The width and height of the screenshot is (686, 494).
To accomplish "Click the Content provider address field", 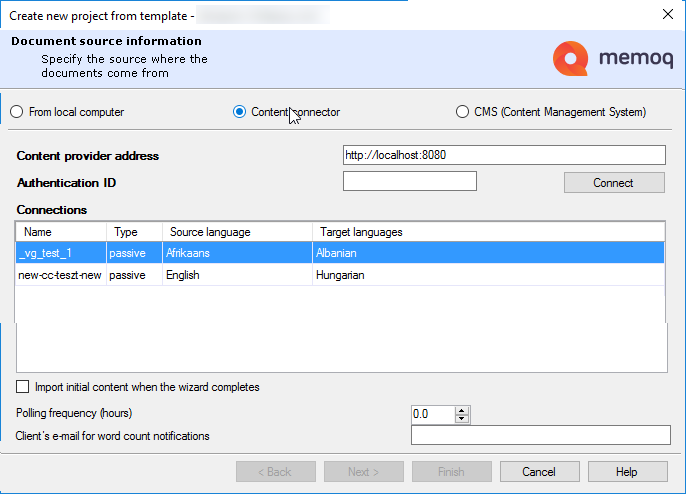I will (x=503, y=155).
